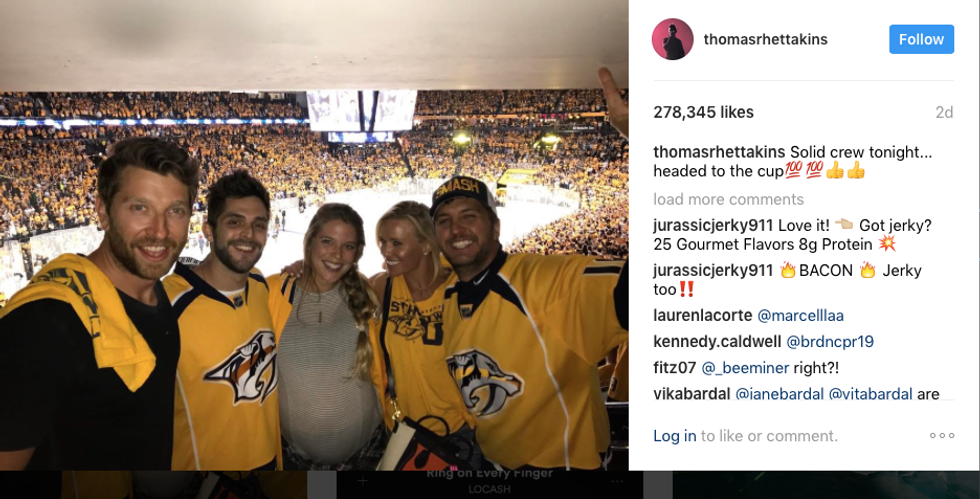Open jurassicjerky911 from the Love it comment
The height and width of the screenshot is (499, 980).
click(713, 225)
